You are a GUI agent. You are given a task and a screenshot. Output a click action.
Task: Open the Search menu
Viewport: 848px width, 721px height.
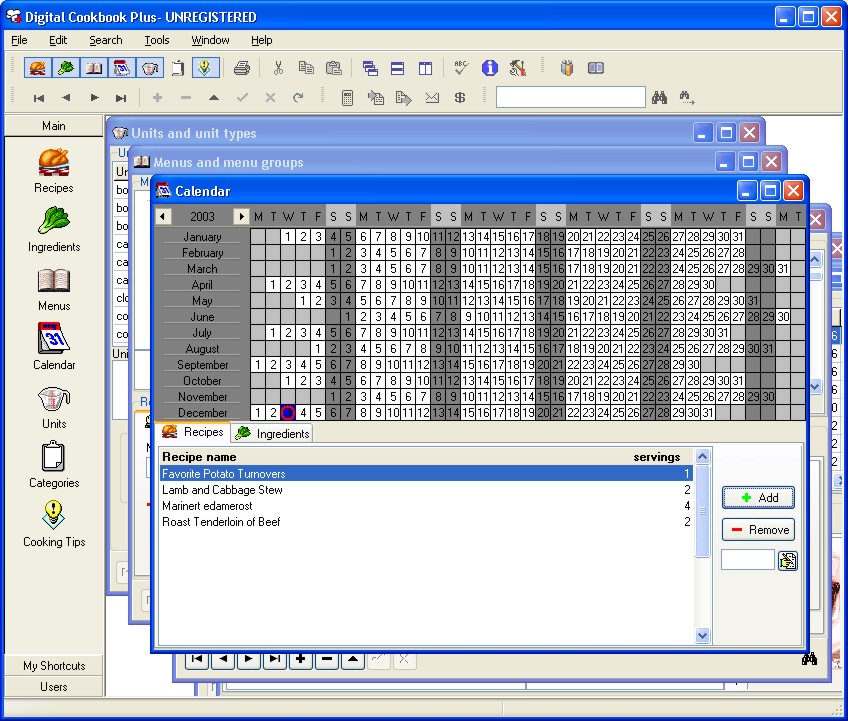(x=105, y=40)
